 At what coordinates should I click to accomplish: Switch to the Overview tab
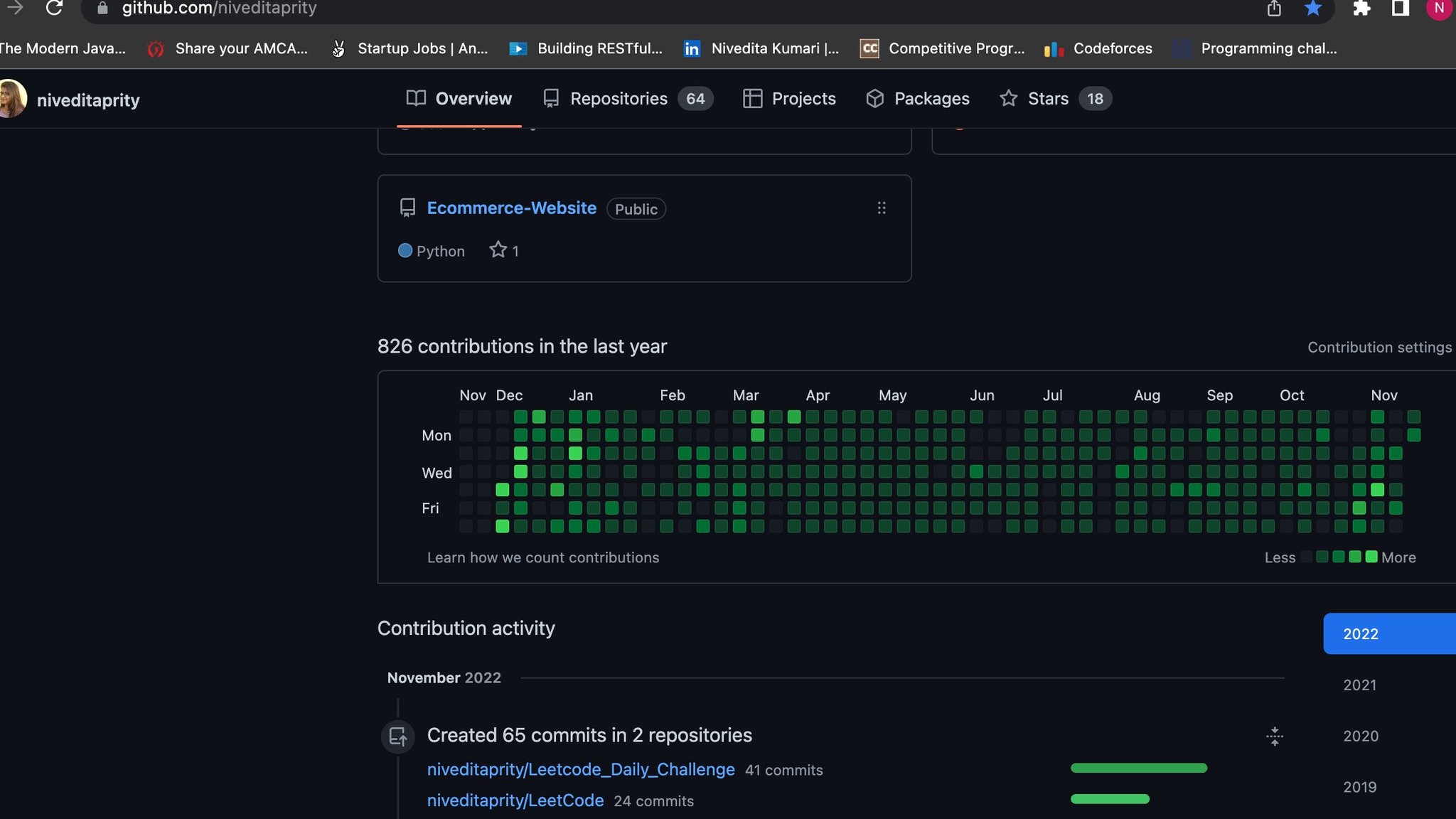pos(459,99)
